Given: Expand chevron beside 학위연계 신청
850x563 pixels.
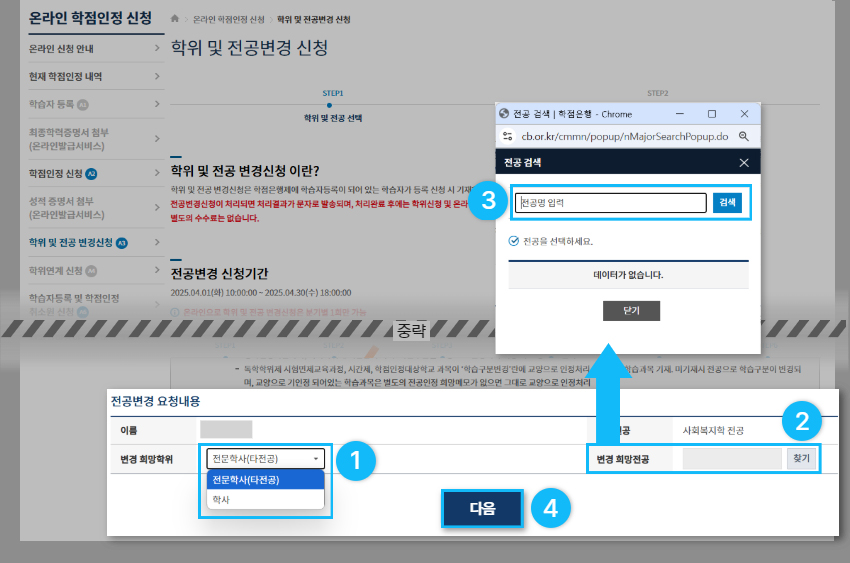Looking at the screenshot, I should [157, 270].
